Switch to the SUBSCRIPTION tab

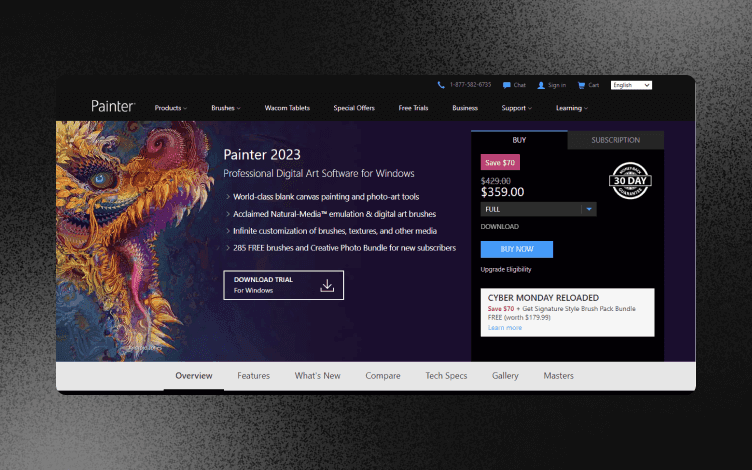tap(616, 140)
